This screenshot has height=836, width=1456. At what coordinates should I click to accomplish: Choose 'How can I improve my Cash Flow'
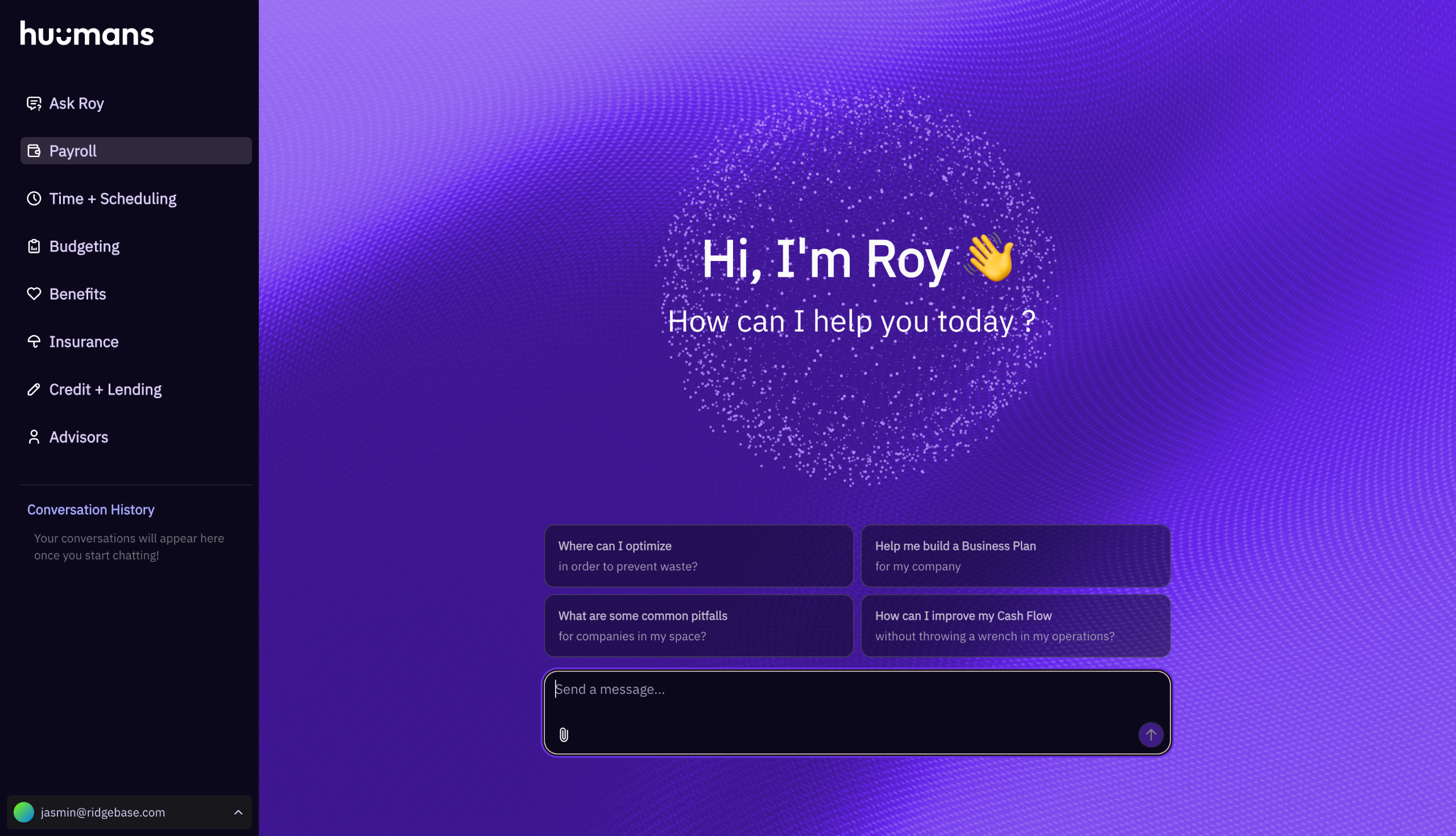pyautogui.click(x=1015, y=625)
